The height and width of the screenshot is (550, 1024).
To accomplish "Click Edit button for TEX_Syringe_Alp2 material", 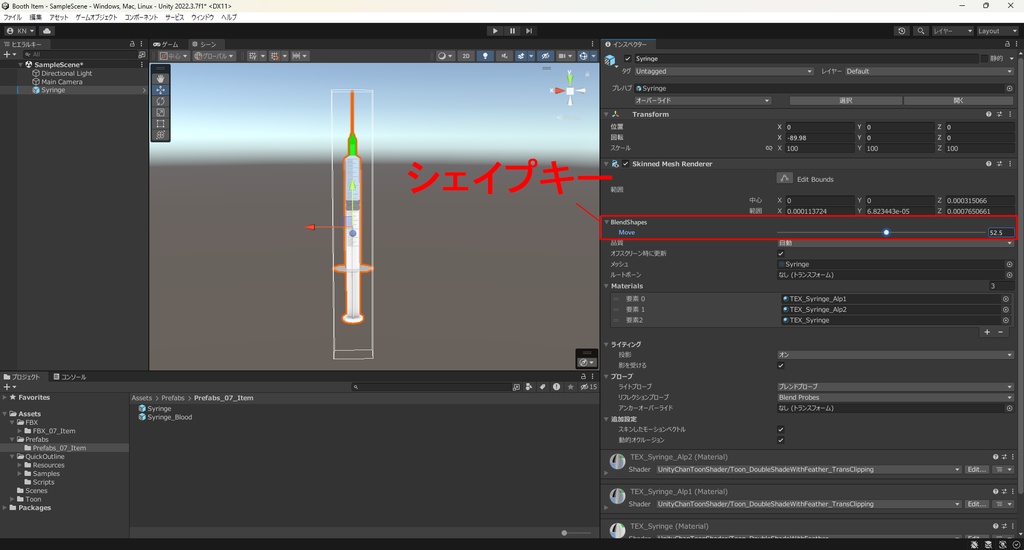I will 976,470.
